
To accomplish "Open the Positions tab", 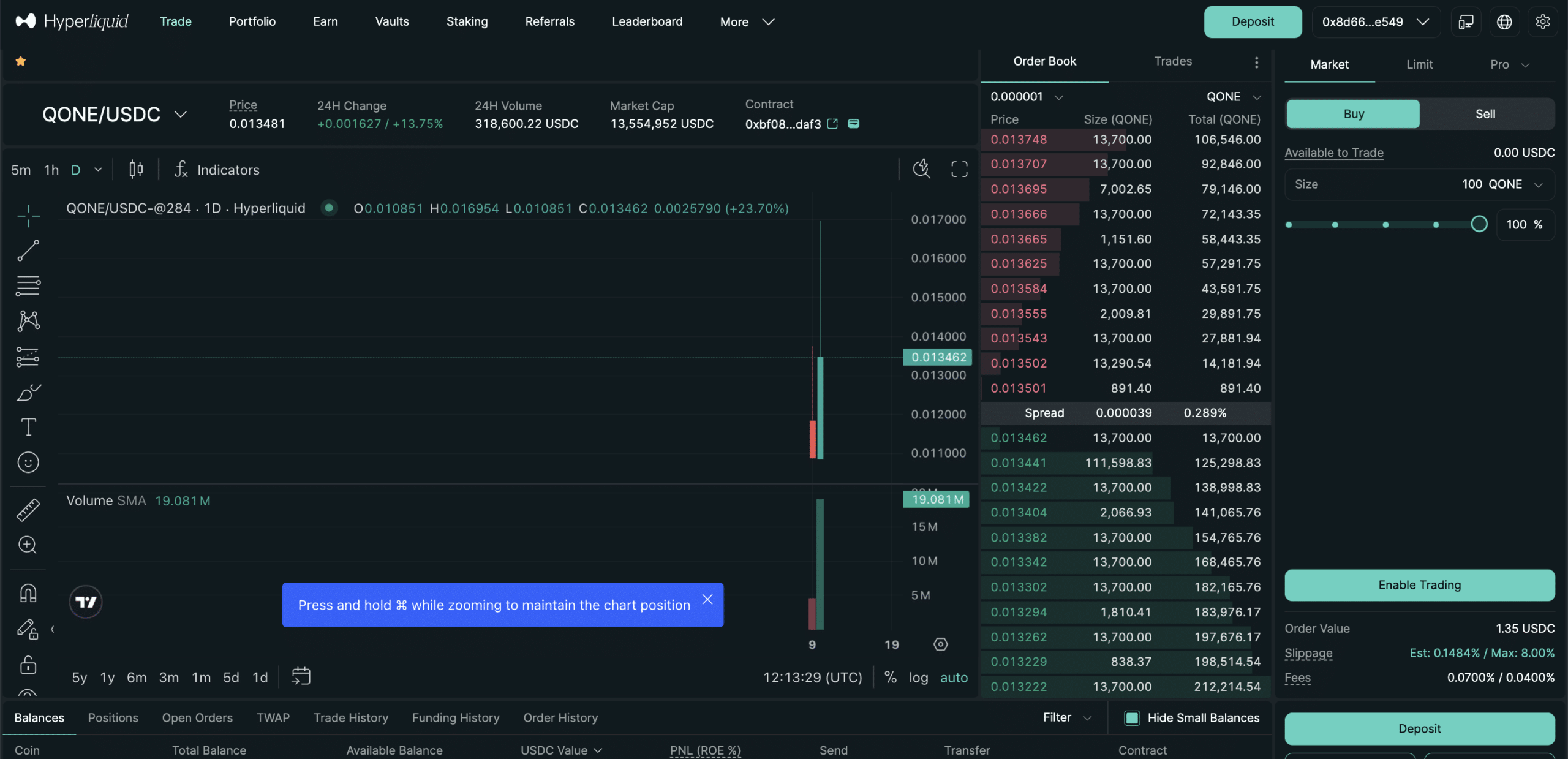I will coord(113,717).
